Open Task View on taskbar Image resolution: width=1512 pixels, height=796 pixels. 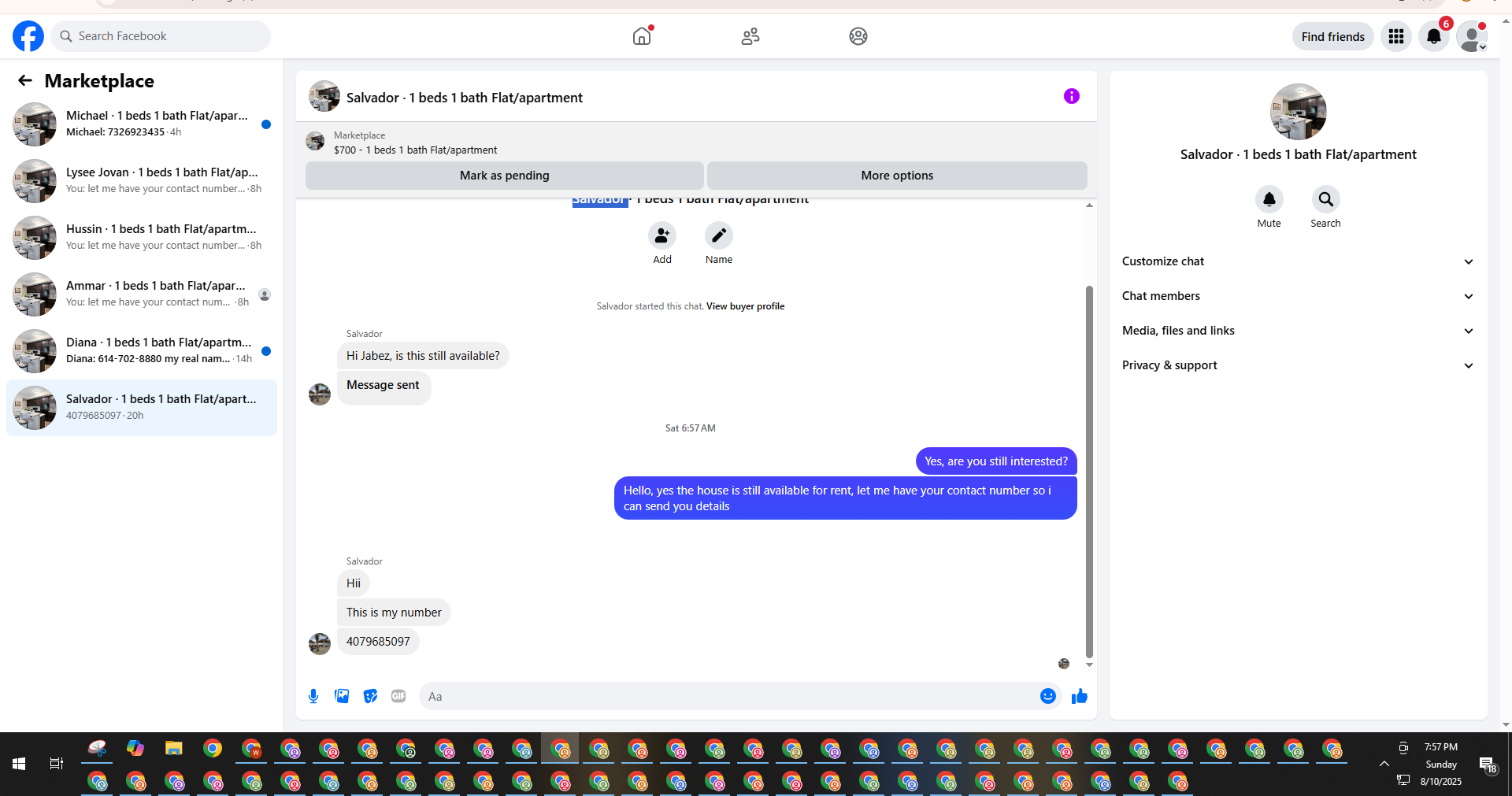(57, 764)
